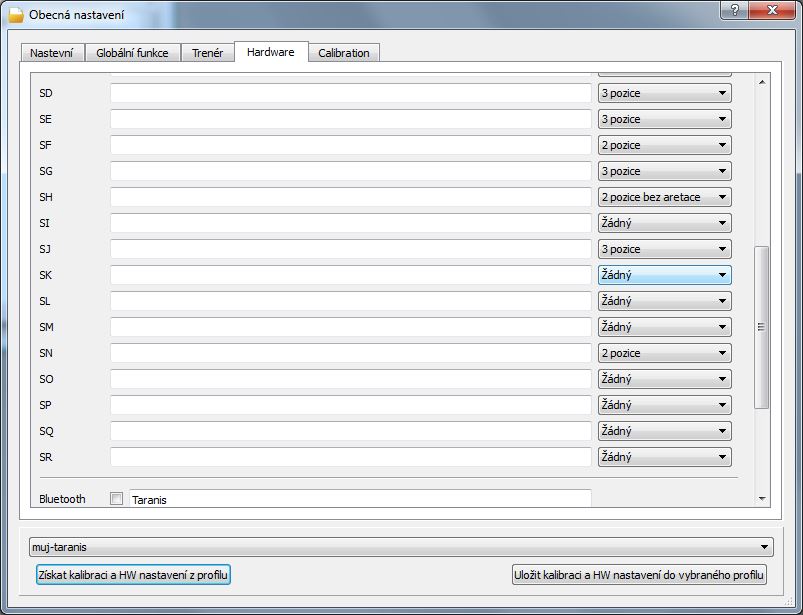803x615 pixels.
Task: Expand the SH switch type dropdown
Action: (664, 197)
